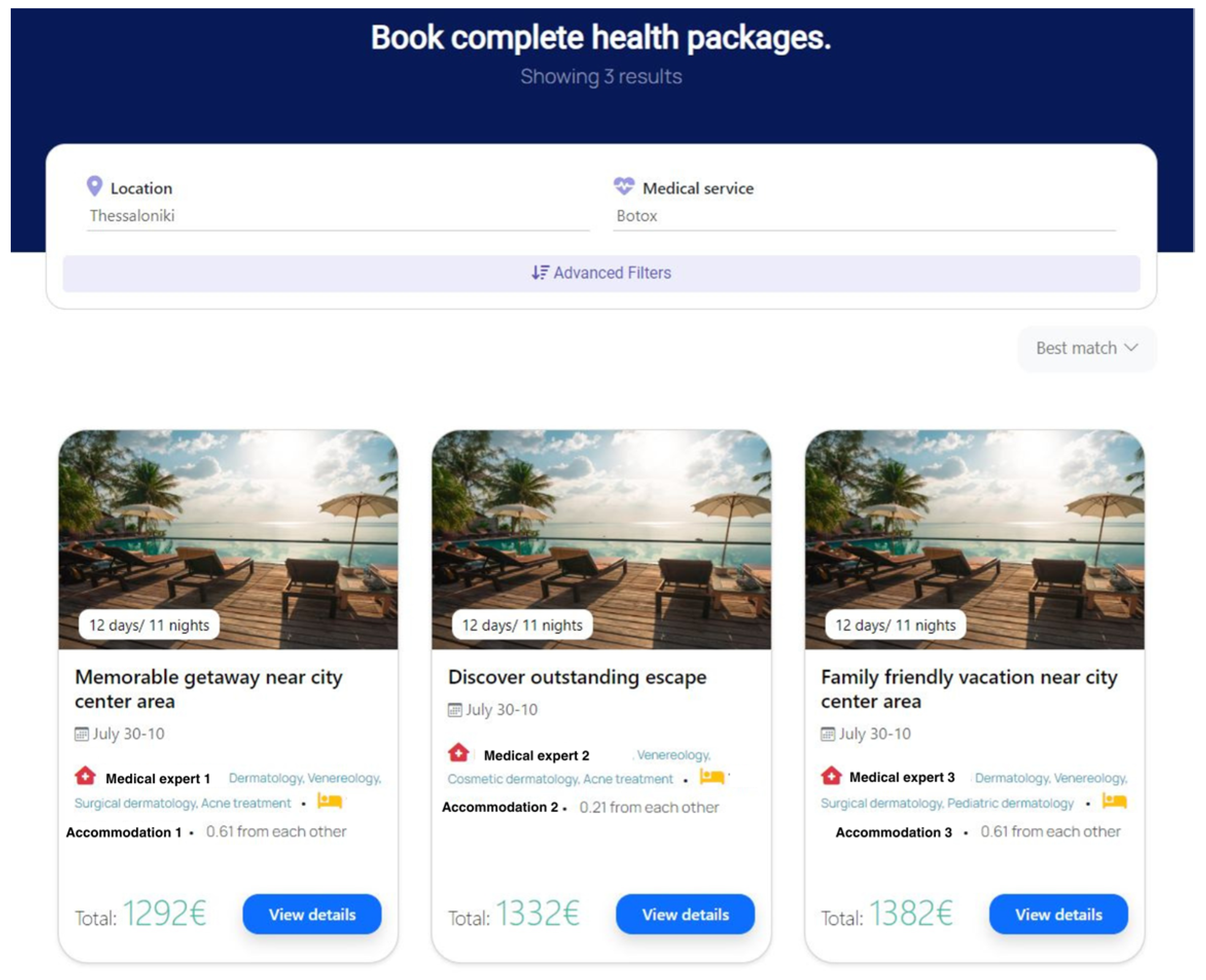Click the red medical icon for Medical expert 2
The image size is (1206, 980).
[458, 752]
